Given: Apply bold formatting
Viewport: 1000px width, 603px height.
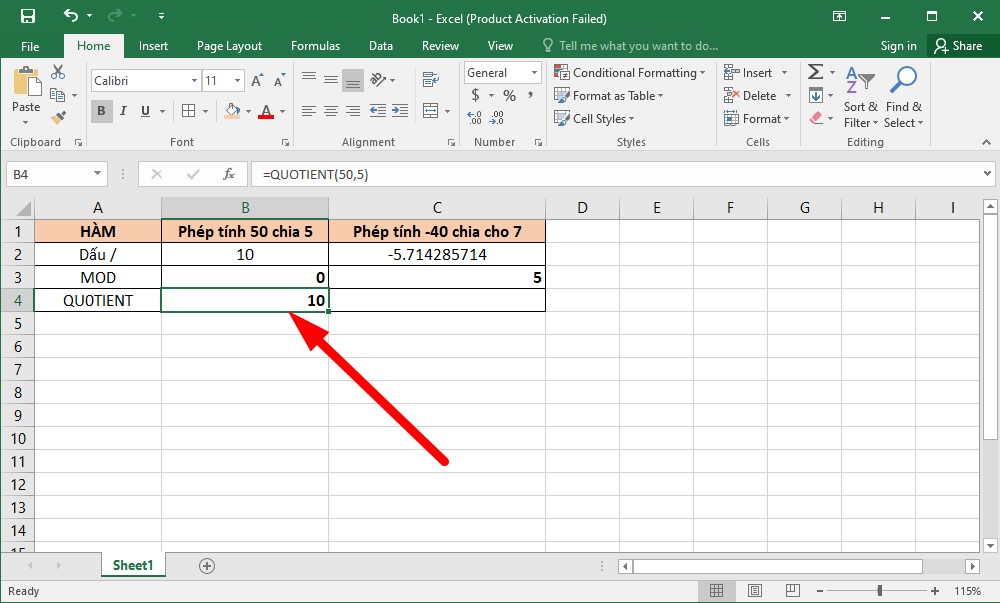Looking at the screenshot, I should point(101,111).
